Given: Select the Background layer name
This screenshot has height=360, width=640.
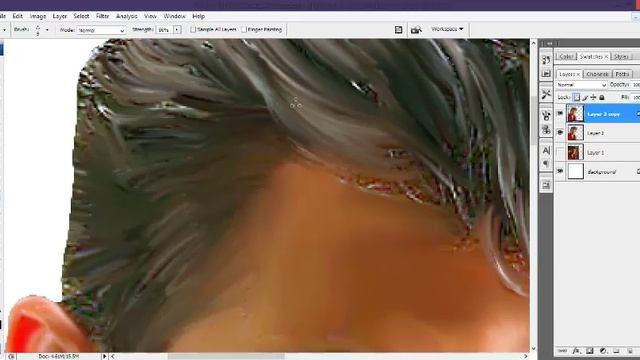Looking at the screenshot, I should pos(602,172).
